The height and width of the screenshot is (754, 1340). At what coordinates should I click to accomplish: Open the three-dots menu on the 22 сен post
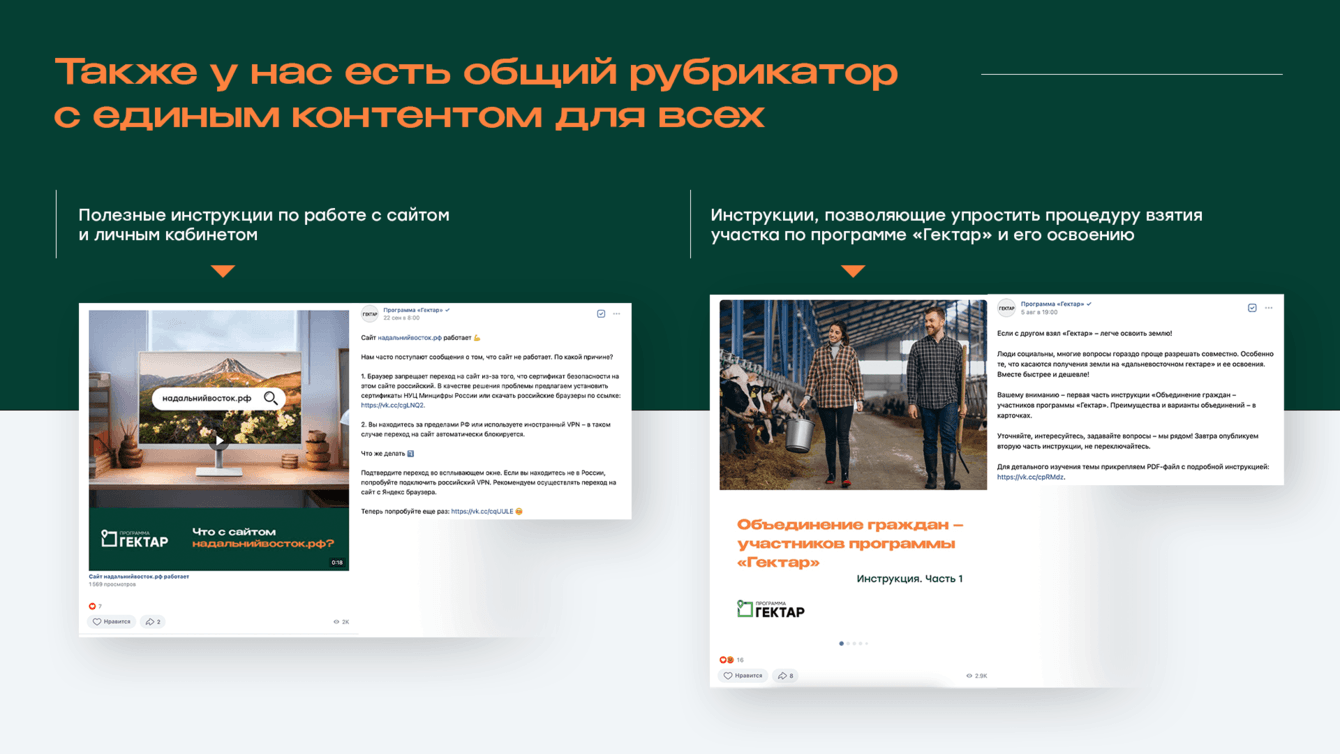pos(617,314)
